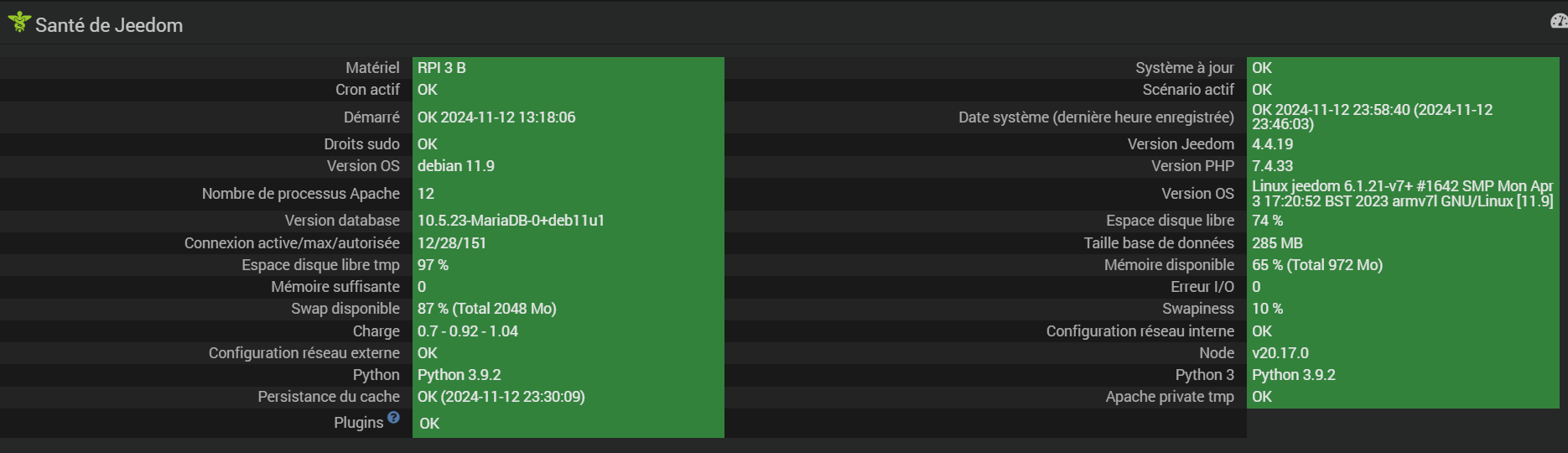Screen dimensions: 1568x453
Task: Click the Santé de Jeedom title
Action: pyautogui.click(x=109, y=25)
